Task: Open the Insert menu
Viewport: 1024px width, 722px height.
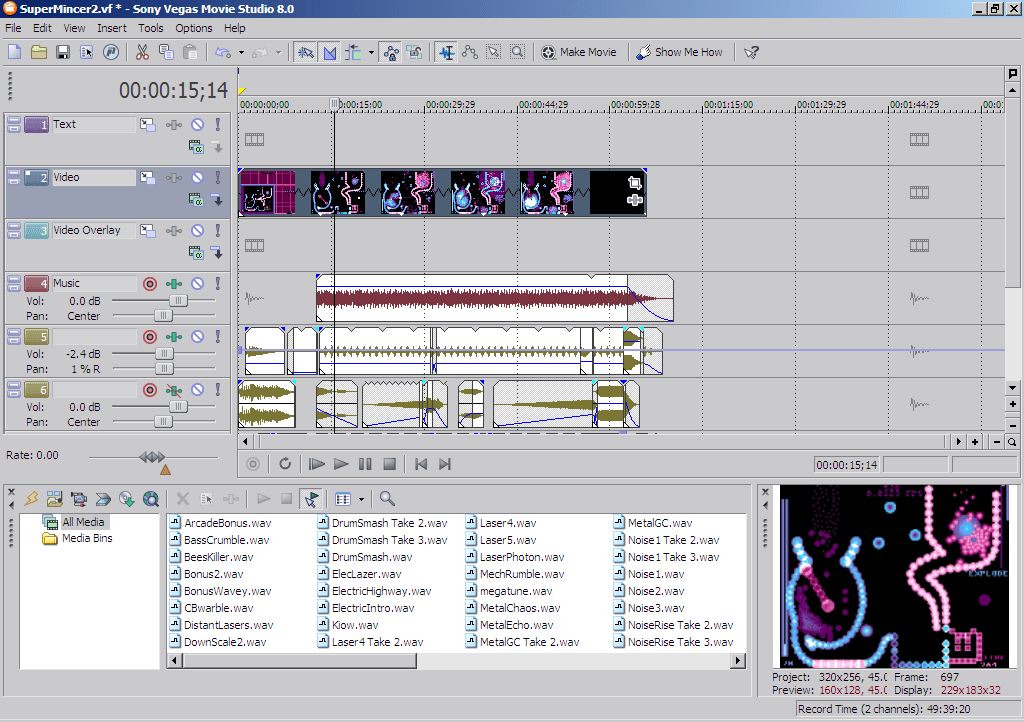Action: pyautogui.click(x=111, y=28)
